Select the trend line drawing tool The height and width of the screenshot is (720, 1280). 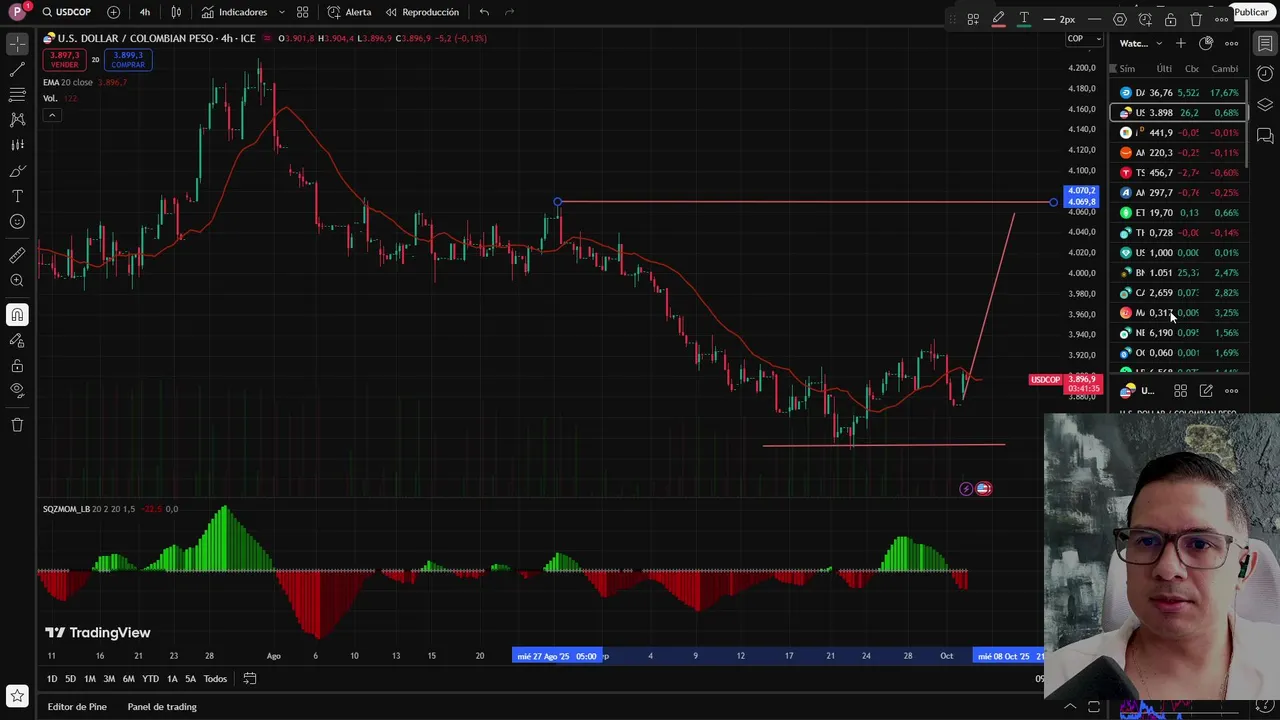click(x=17, y=70)
